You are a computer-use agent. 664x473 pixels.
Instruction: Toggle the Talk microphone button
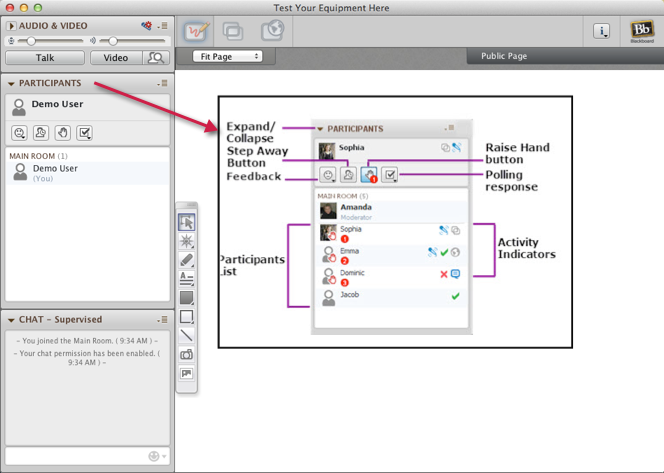[x=45, y=58]
